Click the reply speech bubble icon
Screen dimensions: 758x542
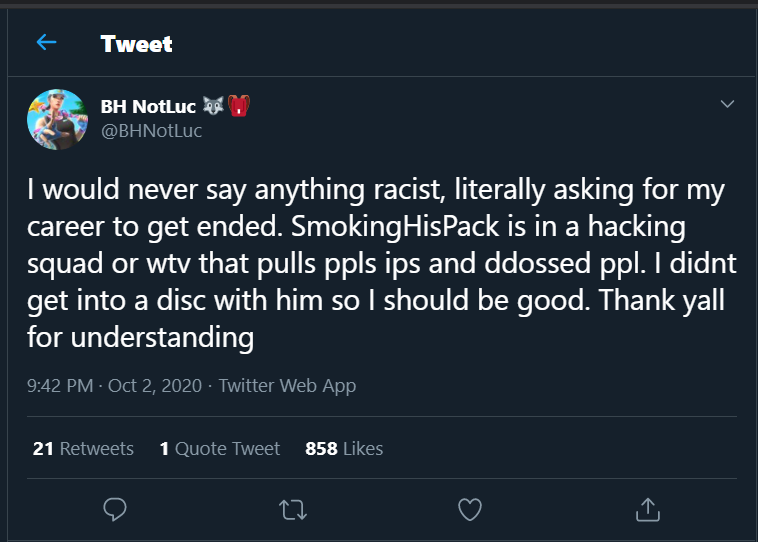(114, 509)
